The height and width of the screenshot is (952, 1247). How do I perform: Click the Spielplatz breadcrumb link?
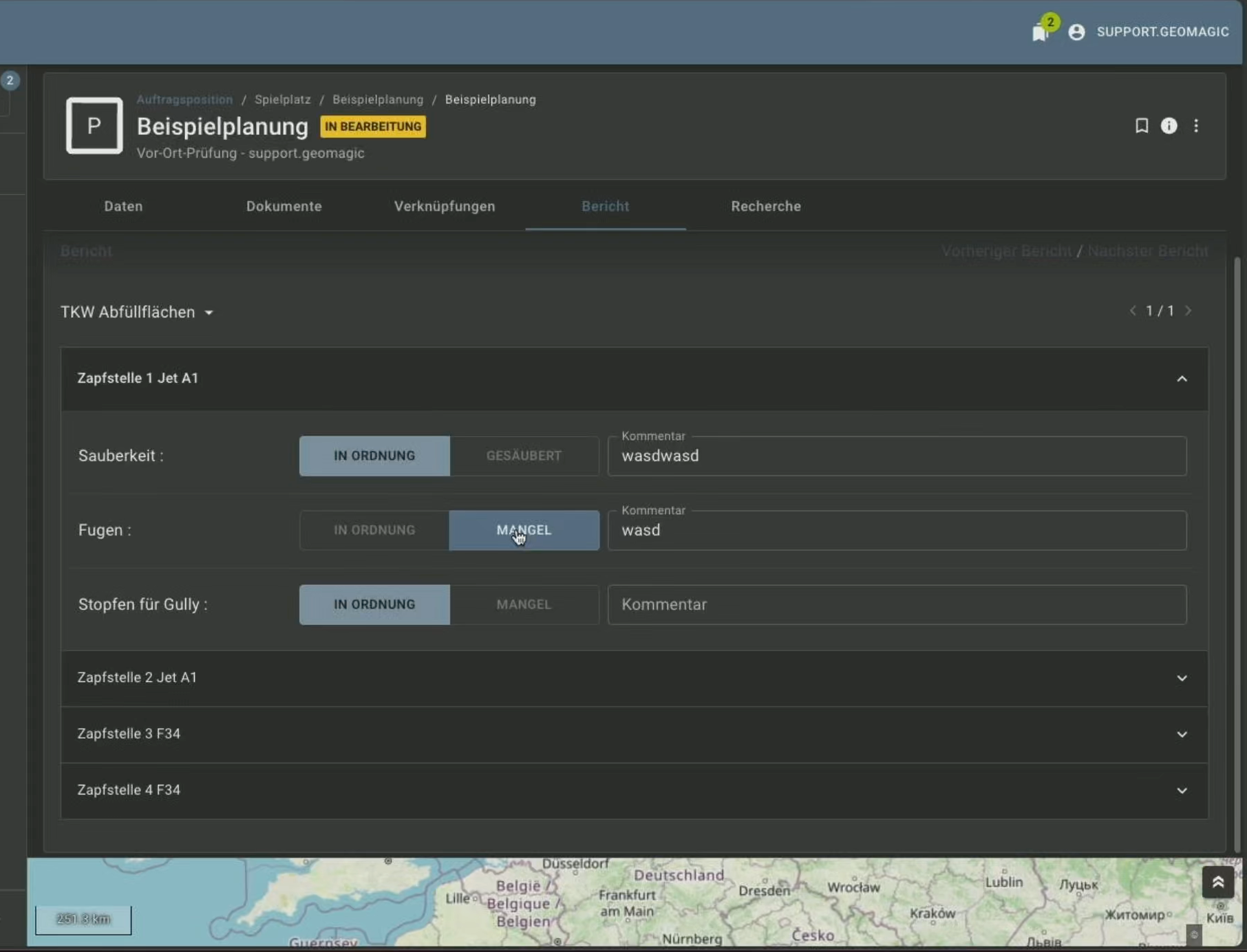[282, 100]
